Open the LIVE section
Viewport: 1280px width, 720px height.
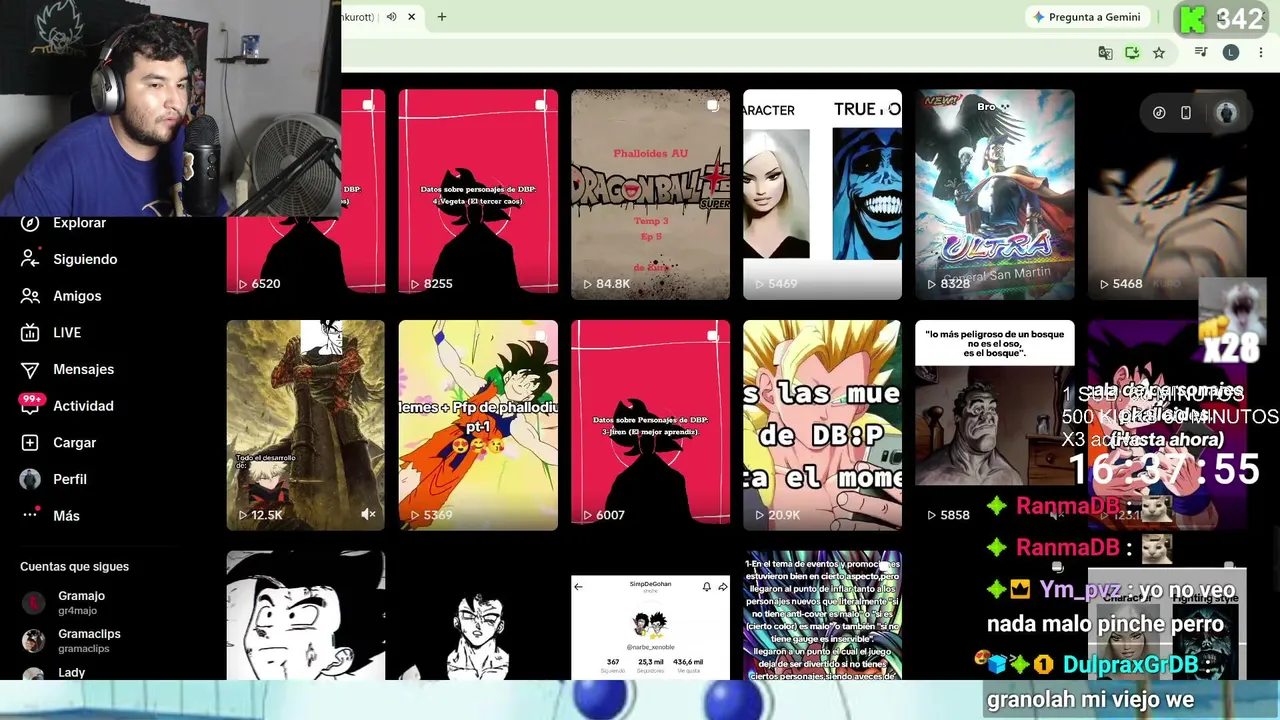tap(51, 333)
